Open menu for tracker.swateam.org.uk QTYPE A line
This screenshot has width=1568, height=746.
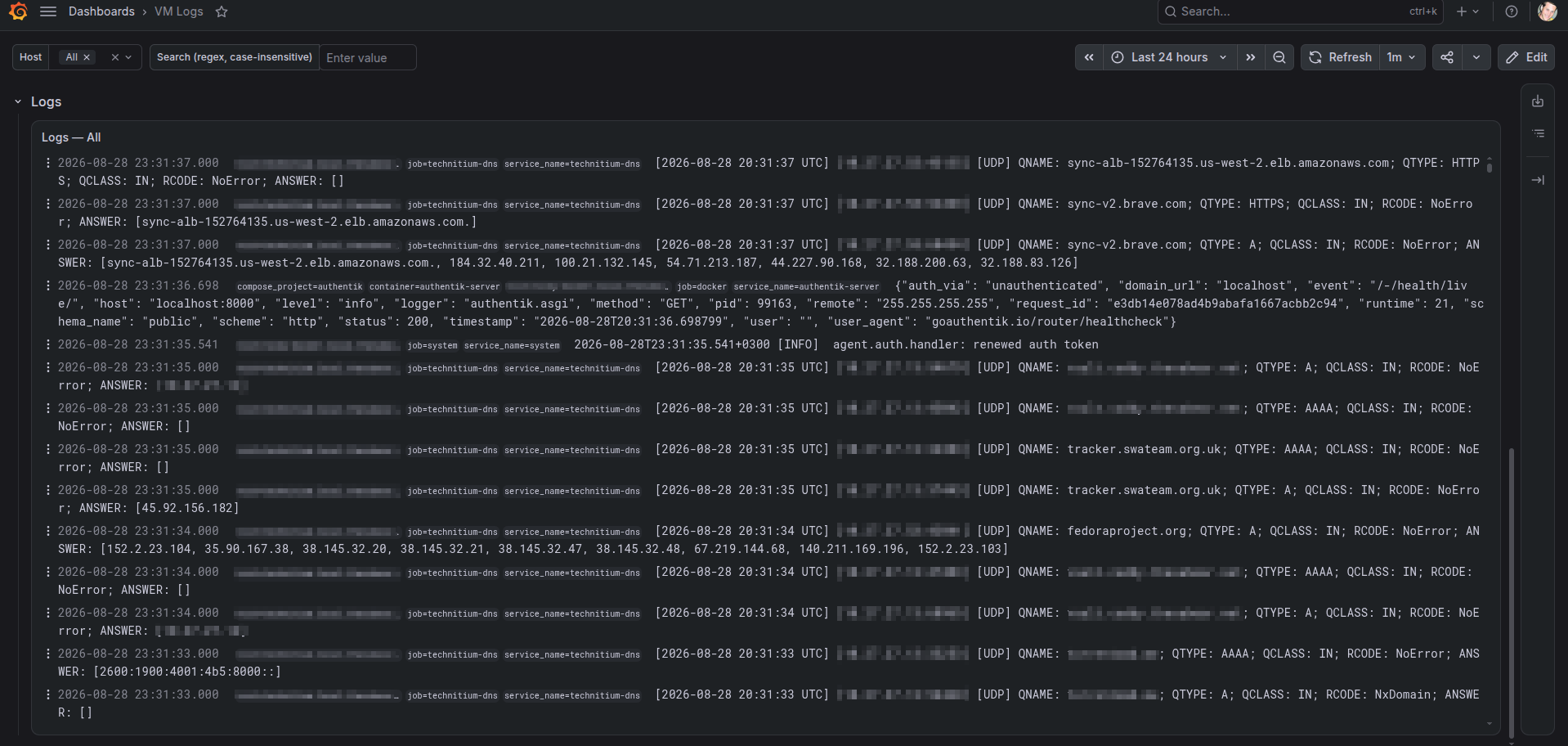click(48, 490)
